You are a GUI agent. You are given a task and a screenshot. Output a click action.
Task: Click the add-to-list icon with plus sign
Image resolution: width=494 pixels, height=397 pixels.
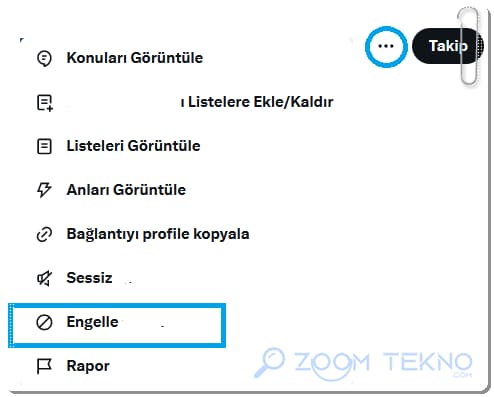coord(45,103)
